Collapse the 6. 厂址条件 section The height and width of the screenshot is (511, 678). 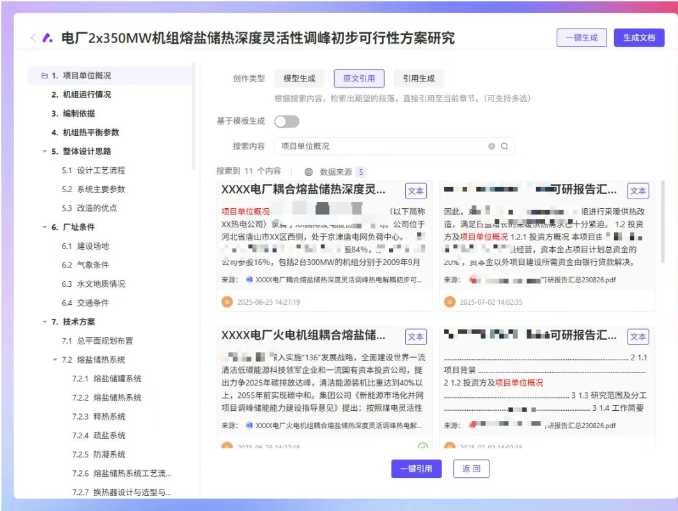(x=42, y=227)
